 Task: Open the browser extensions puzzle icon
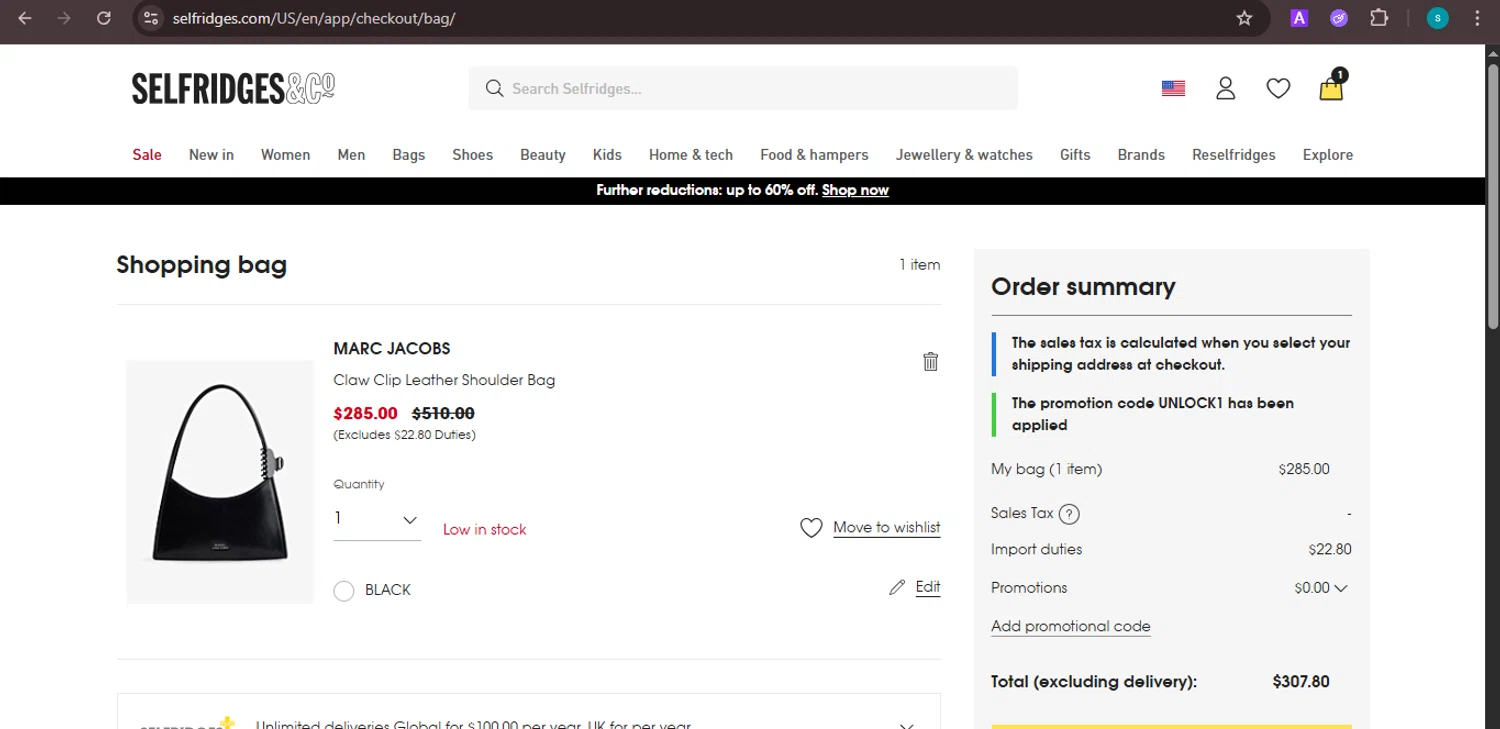coord(1379,18)
